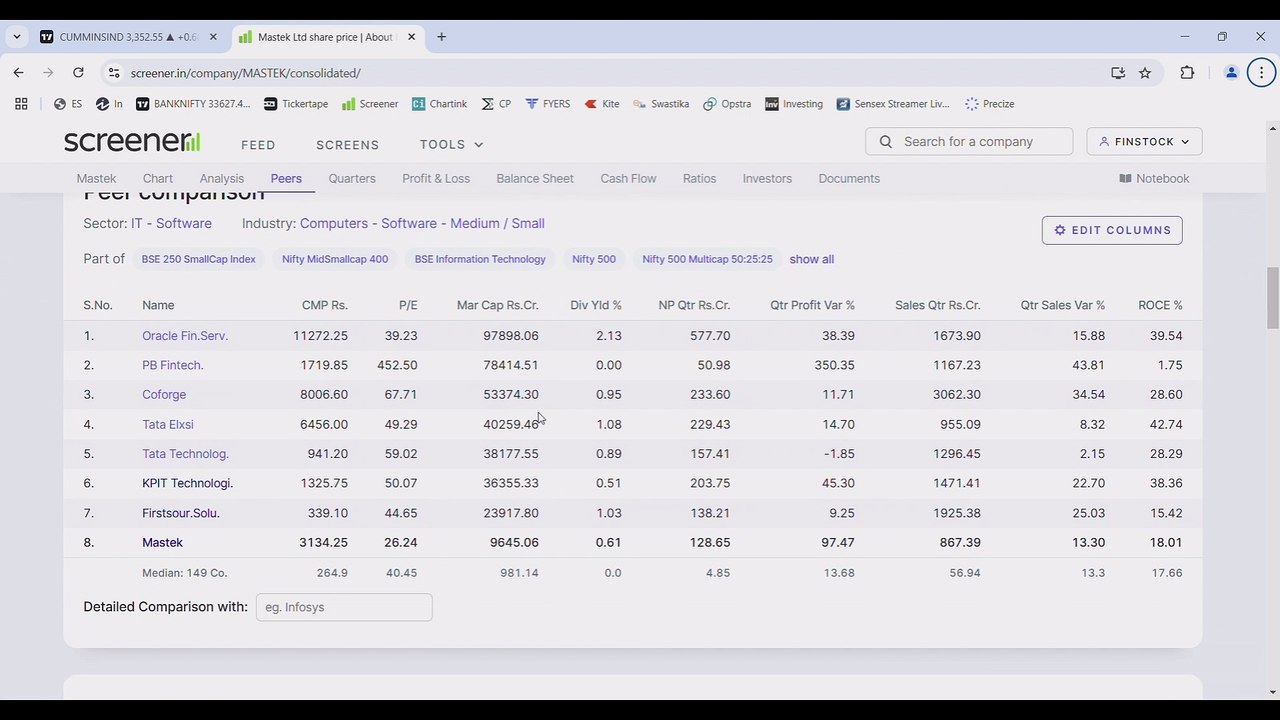Switch to the Quarters section tab
Screen dimensions: 1280x720
tap(352, 178)
